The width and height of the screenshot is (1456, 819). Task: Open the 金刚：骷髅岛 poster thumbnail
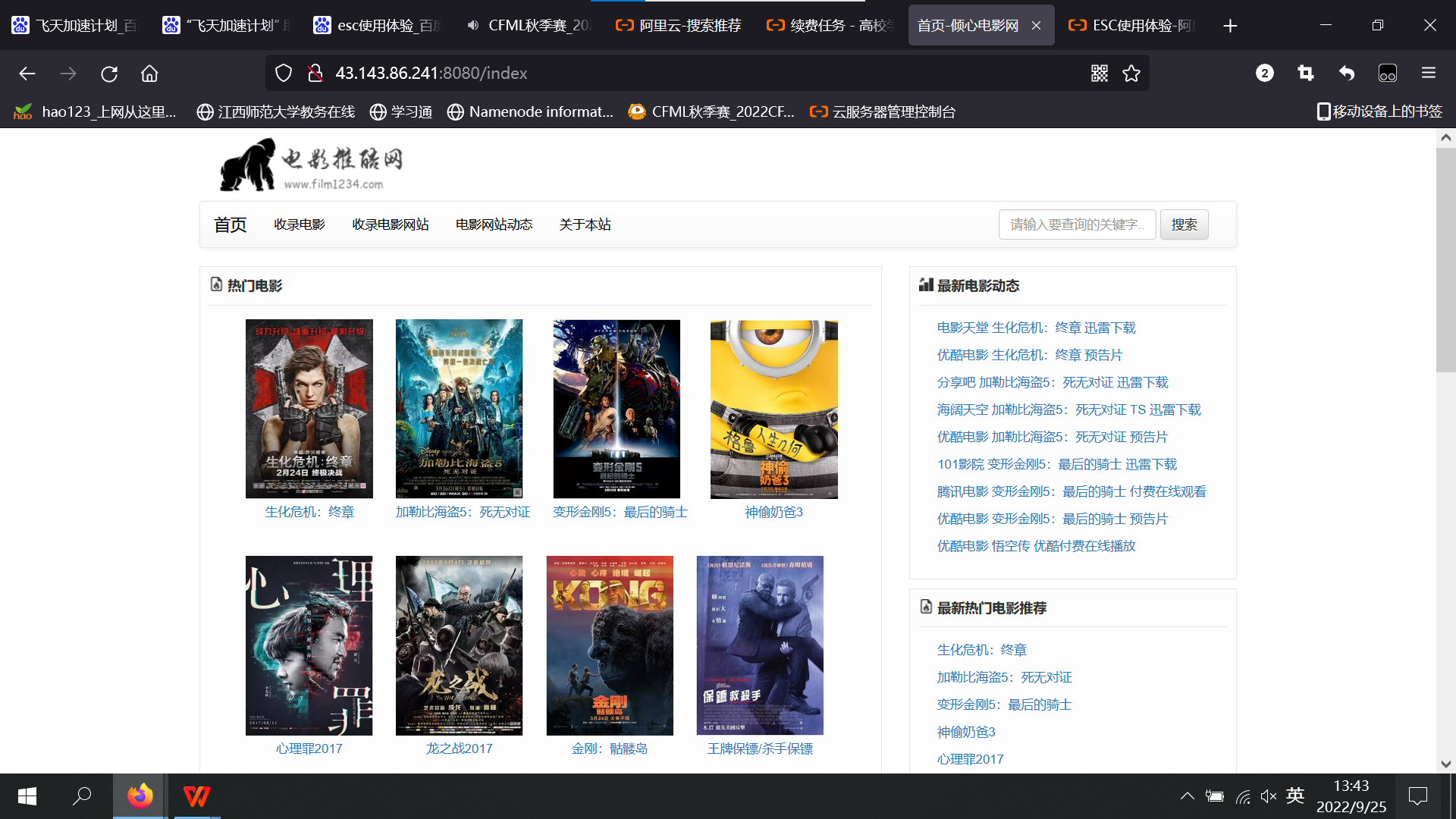tap(610, 645)
